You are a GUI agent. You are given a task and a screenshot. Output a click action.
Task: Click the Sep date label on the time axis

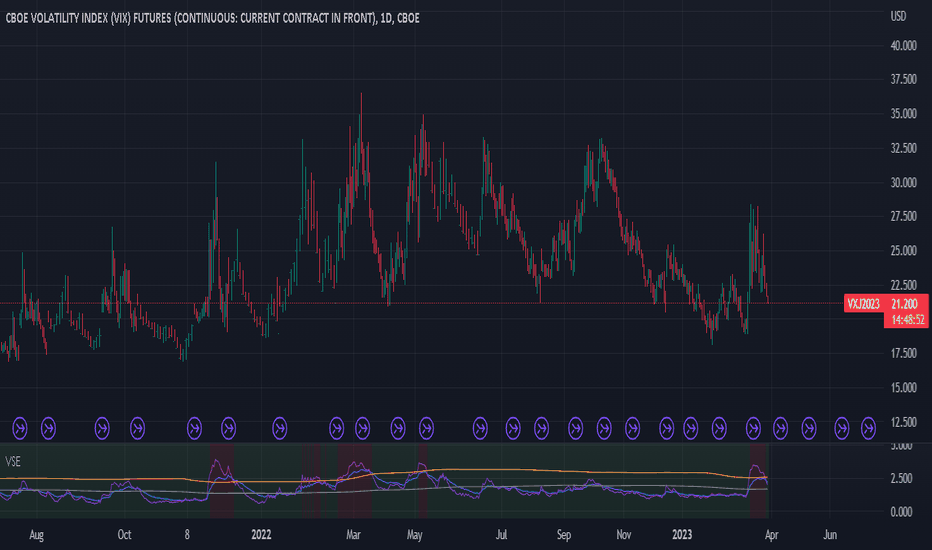(x=563, y=535)
